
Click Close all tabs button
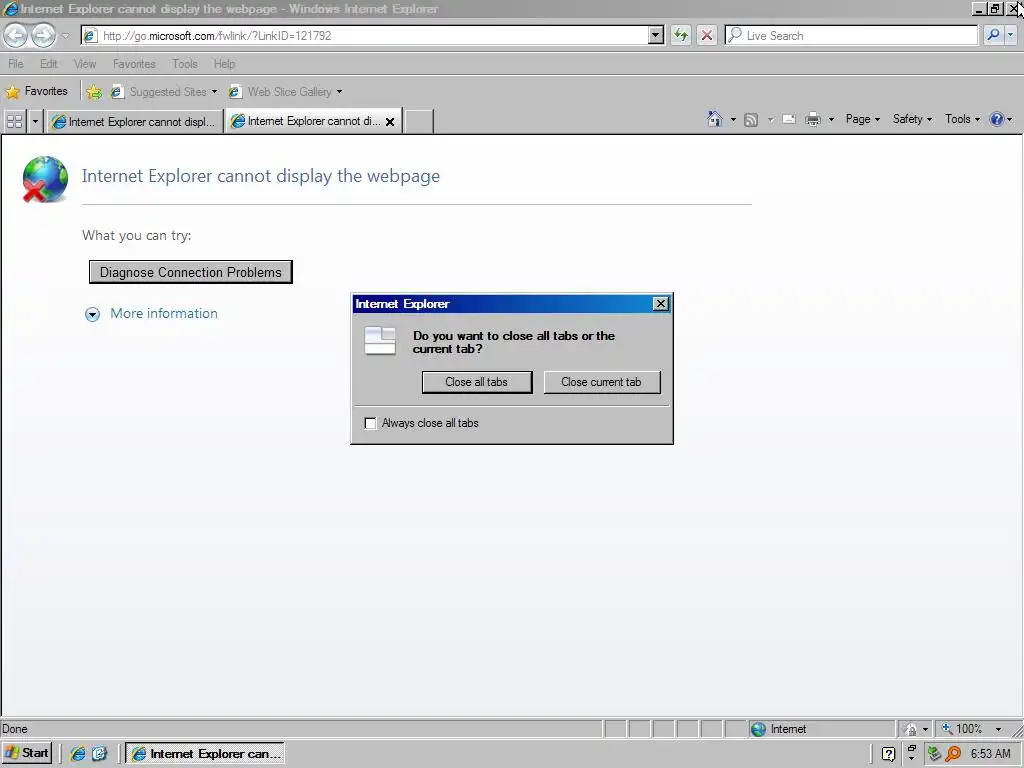477,382
